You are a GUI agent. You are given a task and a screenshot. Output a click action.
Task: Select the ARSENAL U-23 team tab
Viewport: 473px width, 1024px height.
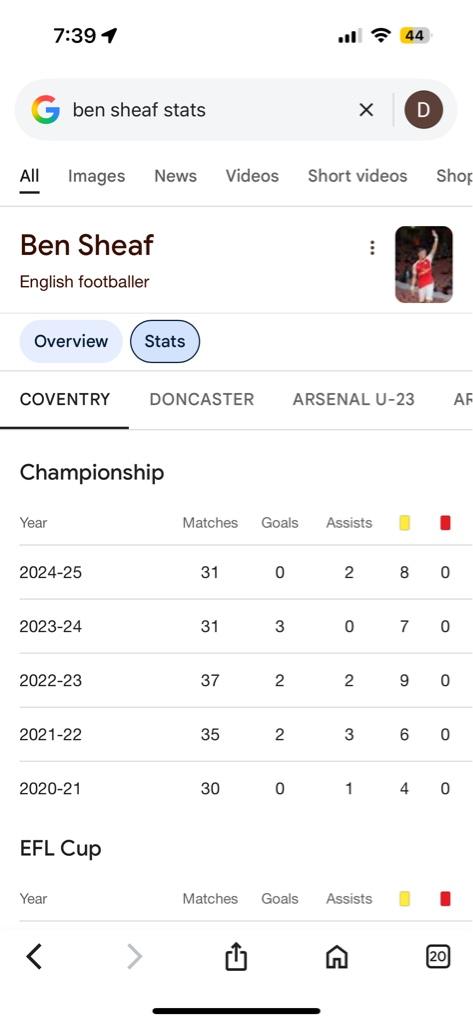pyautogui.click(x=353, y=400)
